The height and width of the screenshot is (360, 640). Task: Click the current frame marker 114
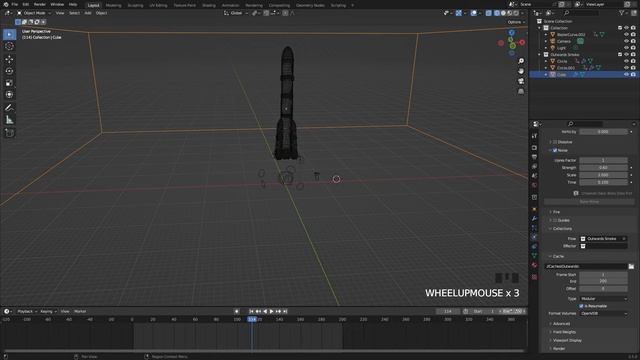coord(252,319)
